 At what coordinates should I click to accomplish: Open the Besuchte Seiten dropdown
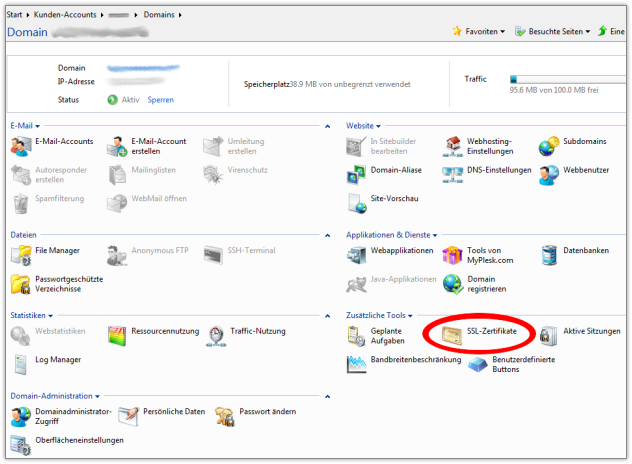coord(552,31)
